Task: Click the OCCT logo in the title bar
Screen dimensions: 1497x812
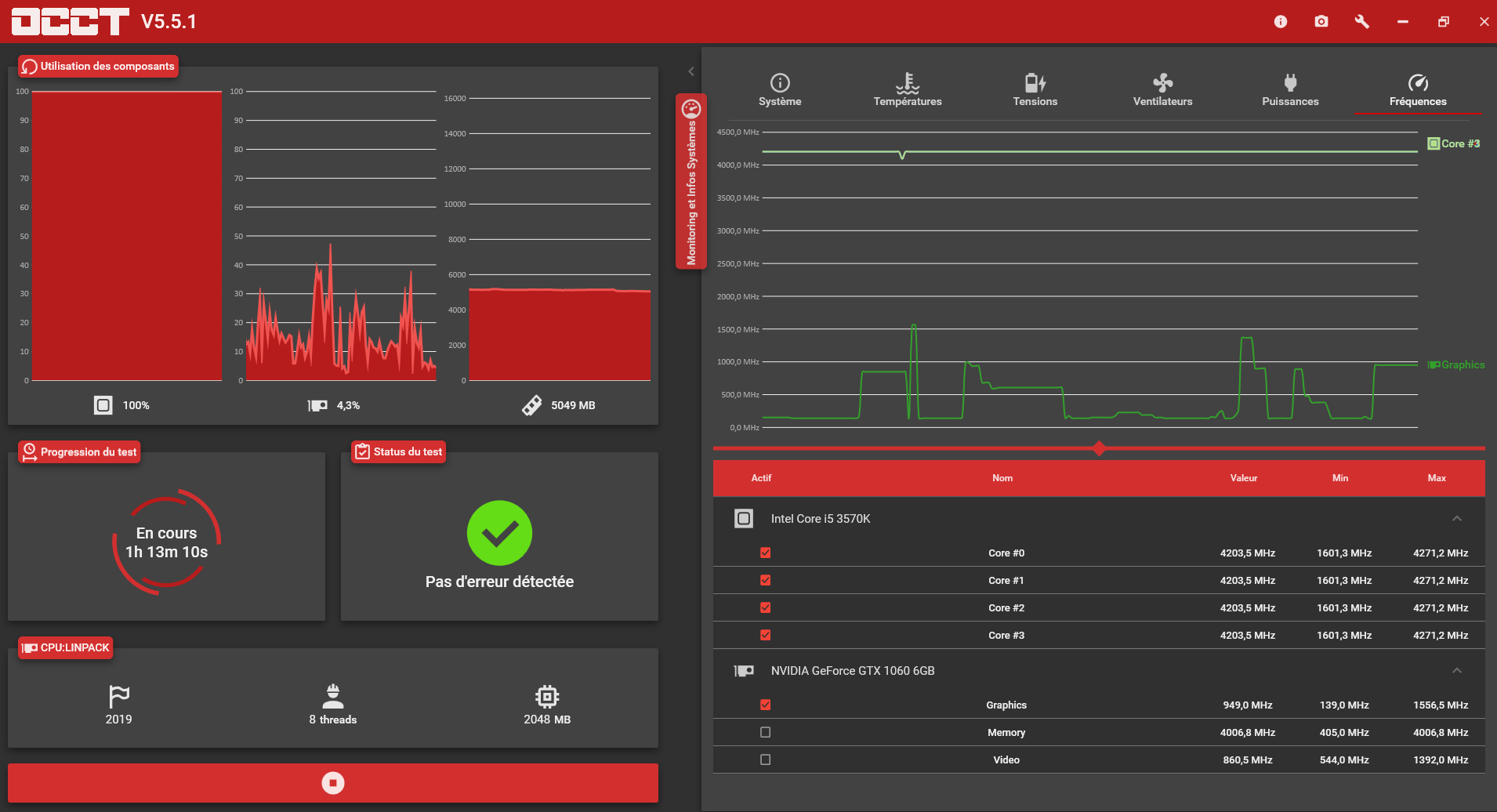Action: [x=71, y=21]
